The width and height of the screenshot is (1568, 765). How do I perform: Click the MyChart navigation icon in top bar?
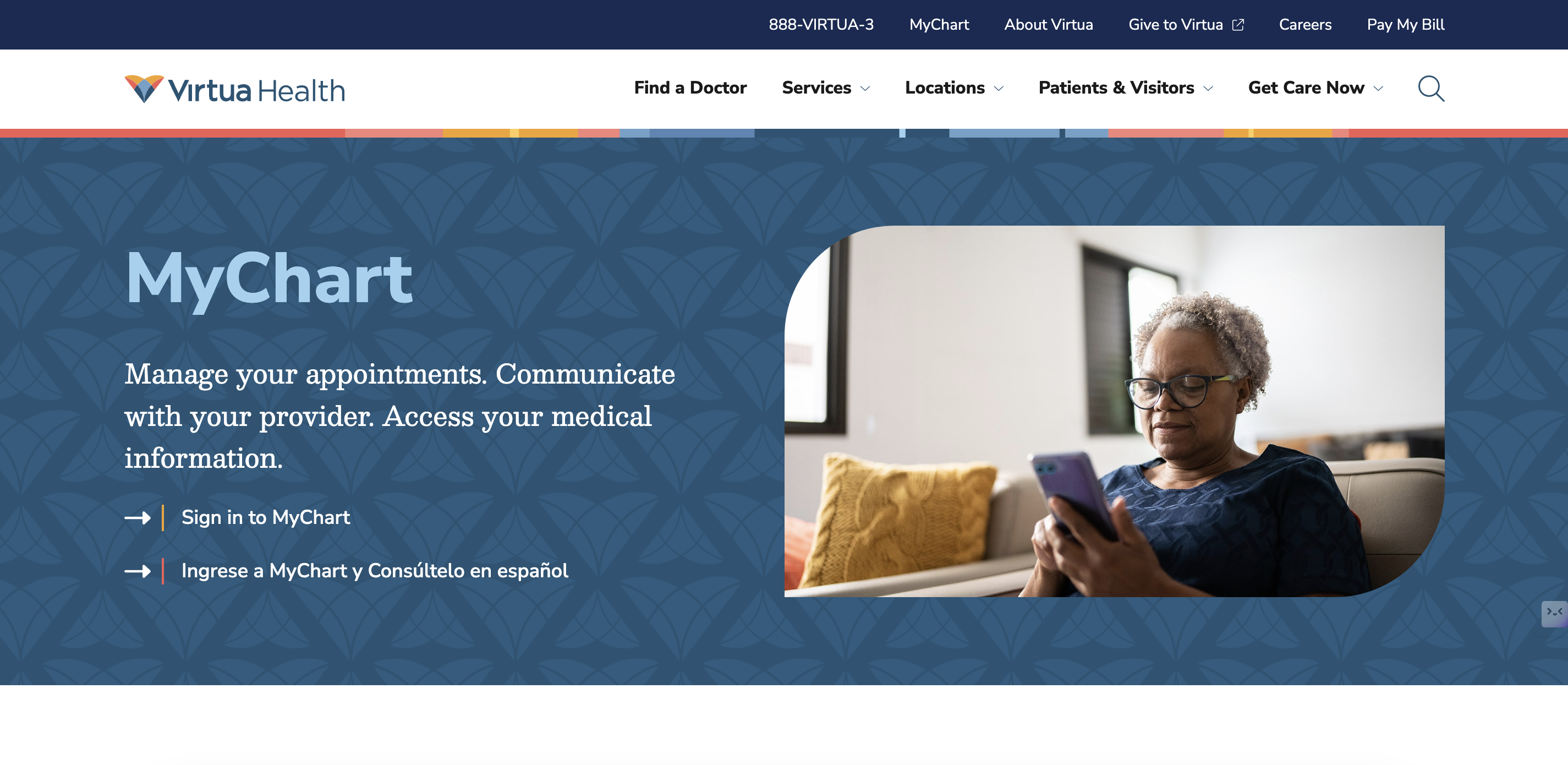click(x=938, y=24)
